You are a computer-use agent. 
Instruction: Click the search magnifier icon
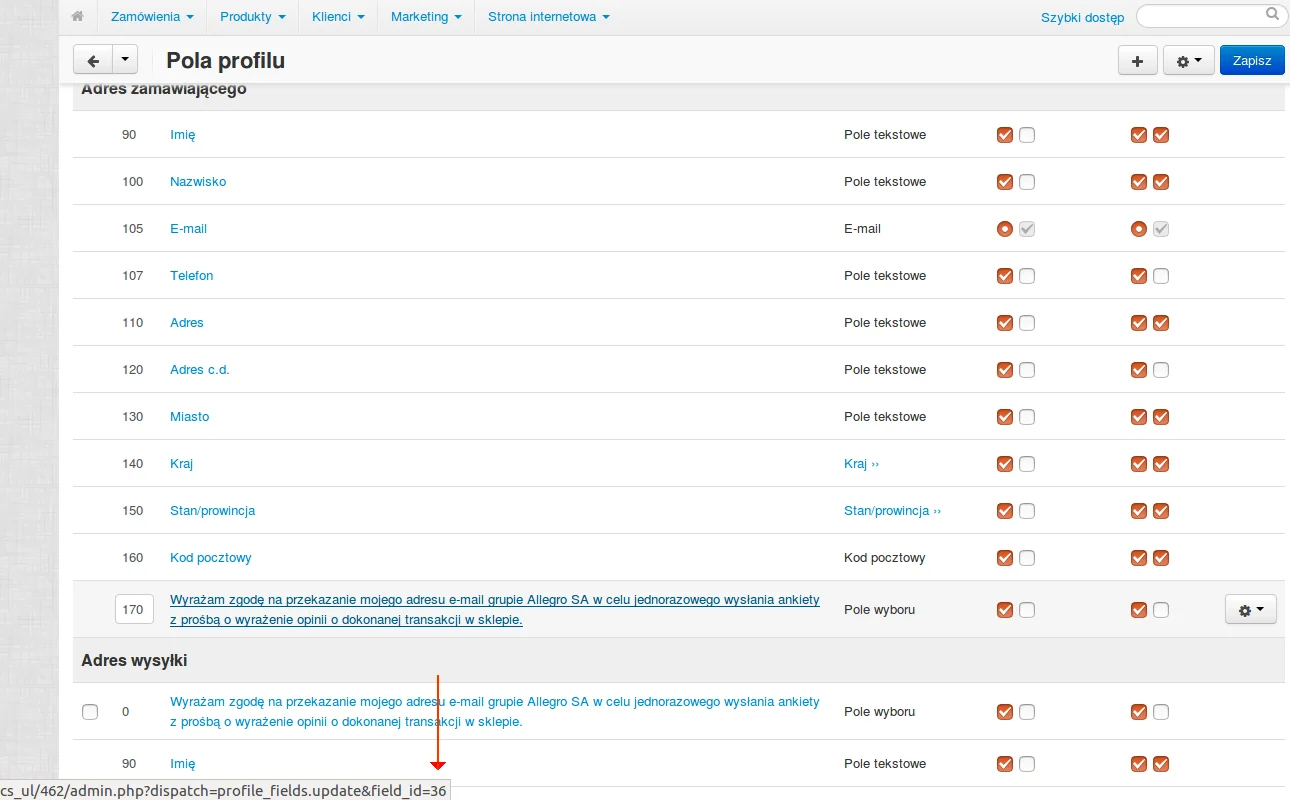click(x=1272, y=14)
